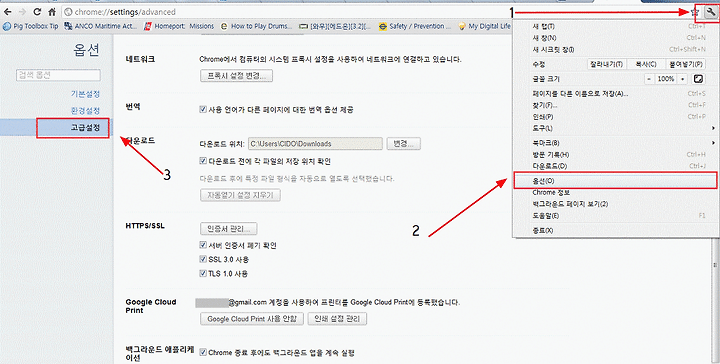Viewport: 720px width, 364px height.
Task: Click the 검색 옵션 search field
Action: (x=58, y=75)
